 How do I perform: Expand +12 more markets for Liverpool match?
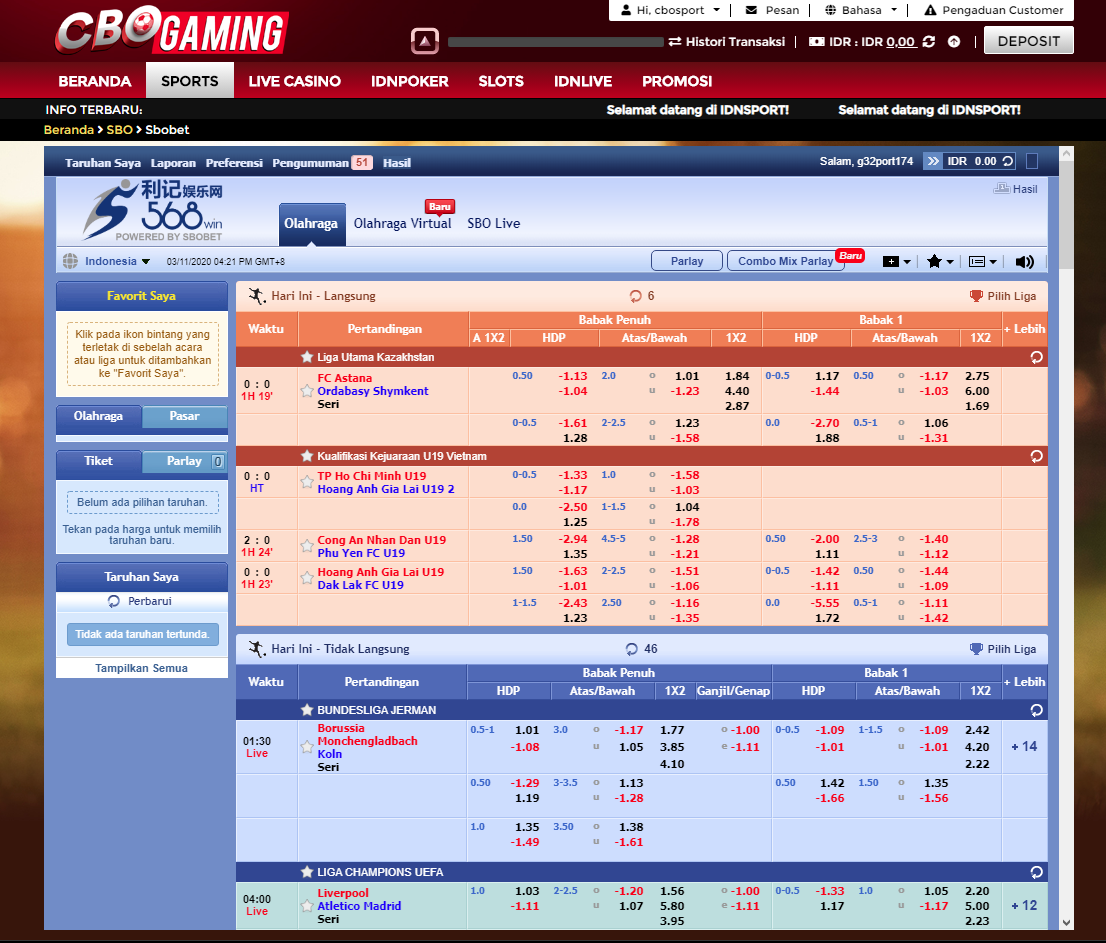point(1024,906)
